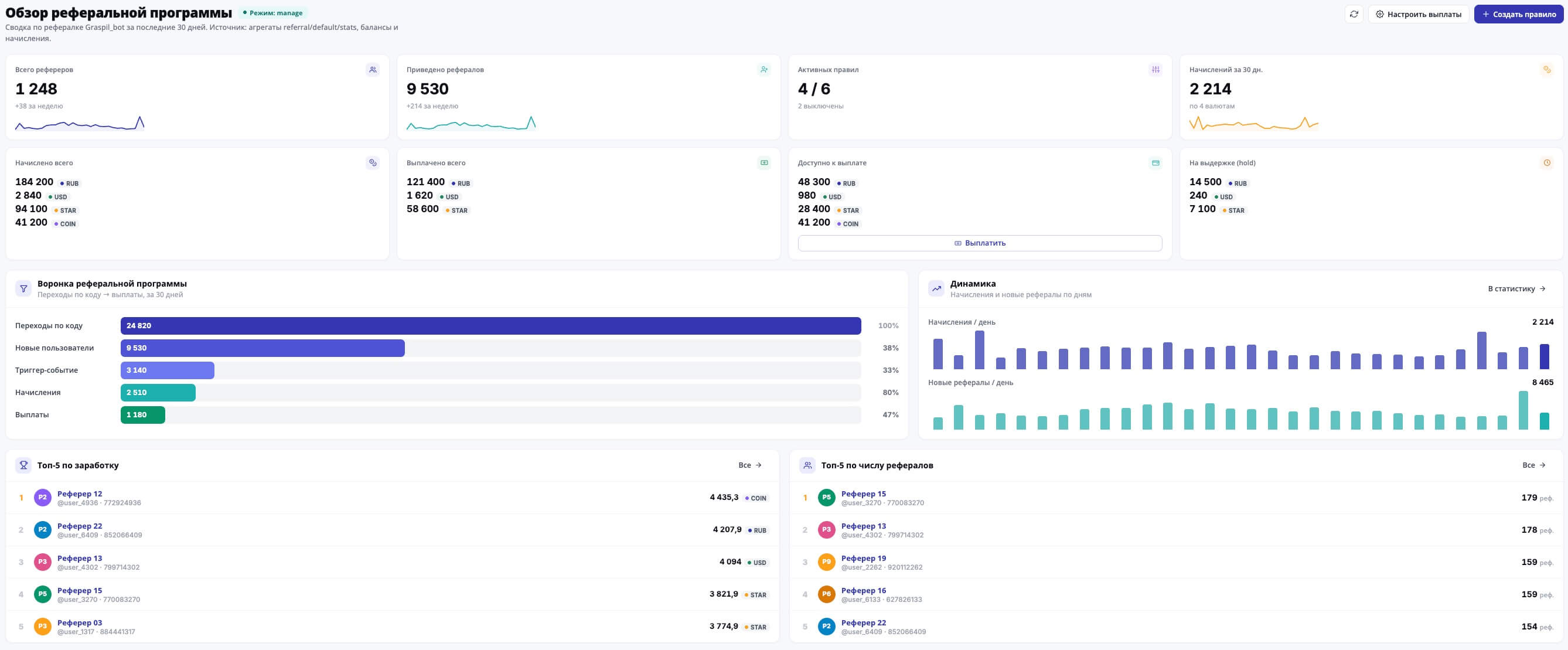Select the Новые пользователи 9 530 funnel bar
This screenshot has width=1568, height=650.
[x=263, y=348]
